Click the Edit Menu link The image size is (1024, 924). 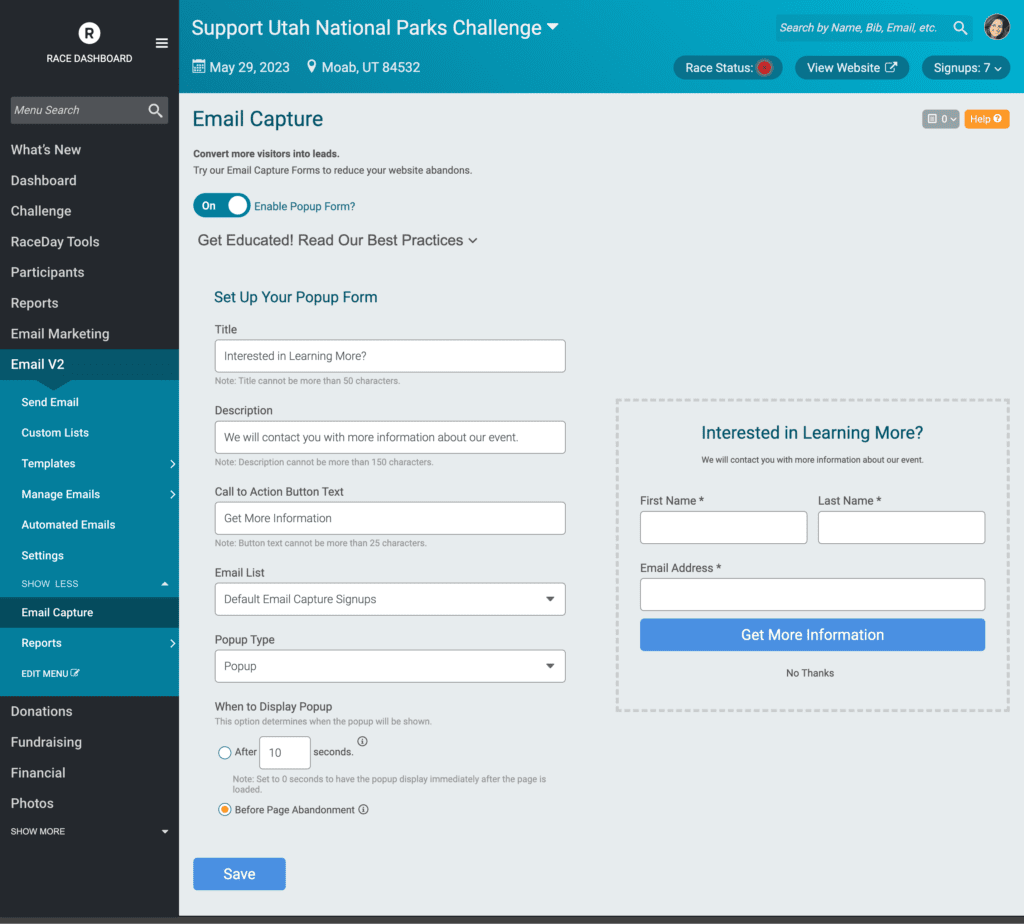pyautogui.click(x=50, y=673)
